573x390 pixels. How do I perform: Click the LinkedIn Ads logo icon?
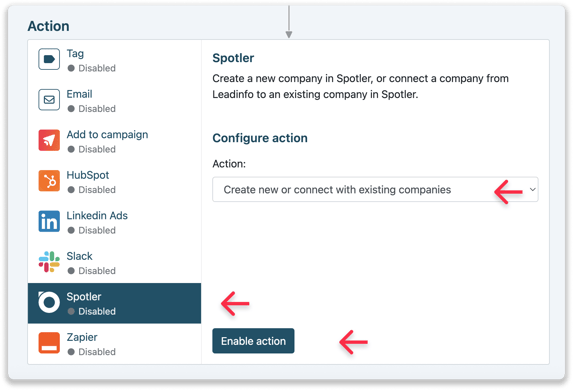click(49, 221)
